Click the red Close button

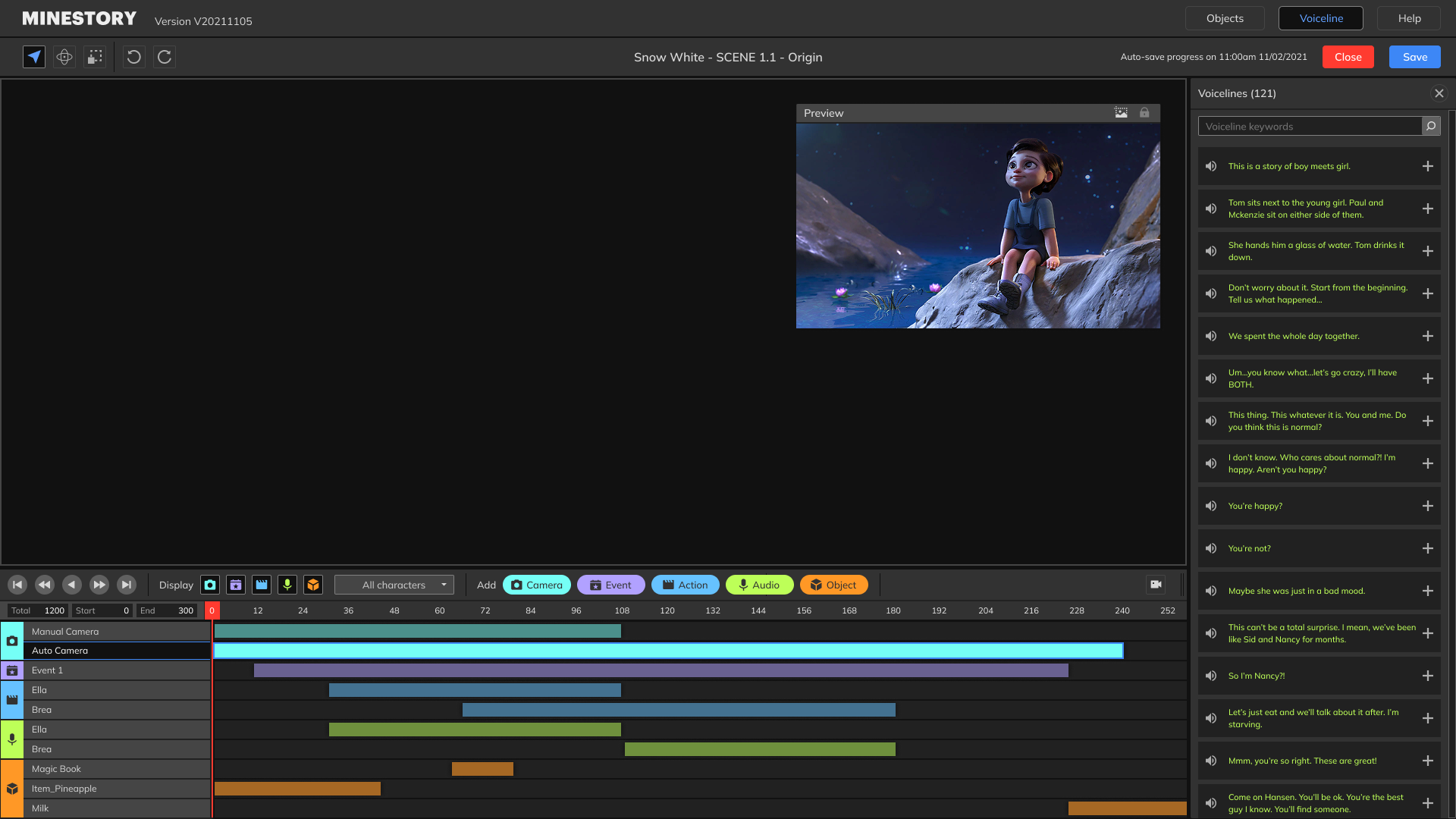pos(1348,57)
